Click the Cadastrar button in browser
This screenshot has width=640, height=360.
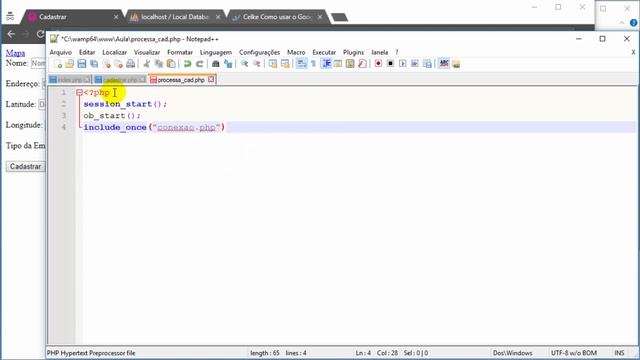click(x=25, y=167)
